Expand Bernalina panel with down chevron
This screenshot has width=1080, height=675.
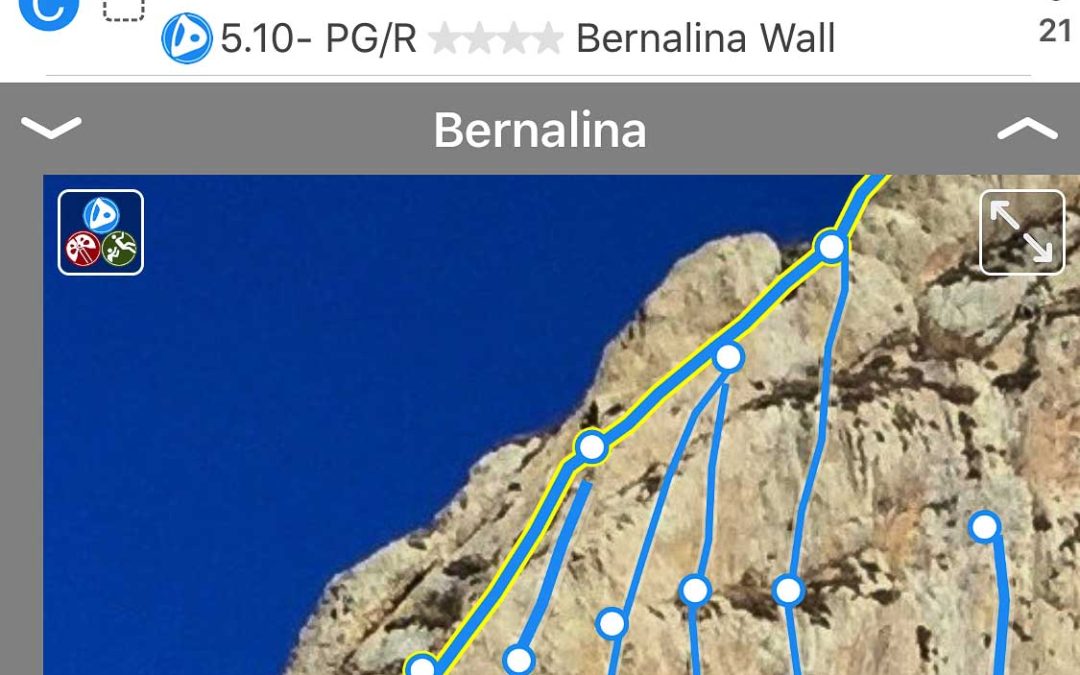click(51, 127)
